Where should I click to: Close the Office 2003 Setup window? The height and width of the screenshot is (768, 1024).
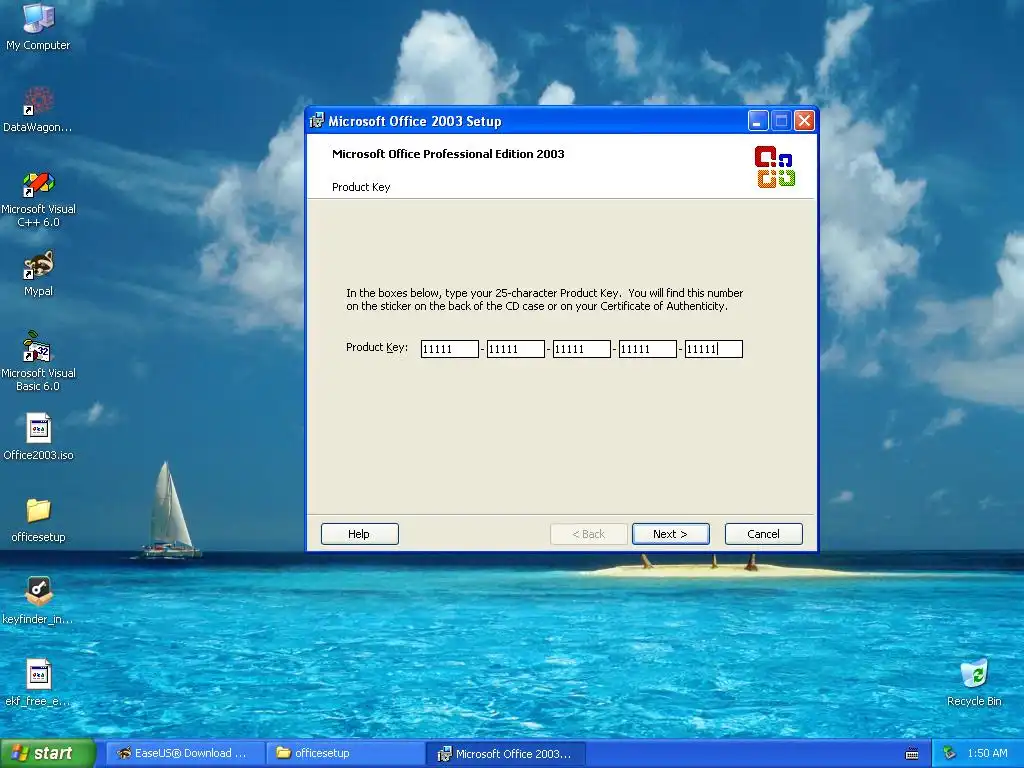805,121
